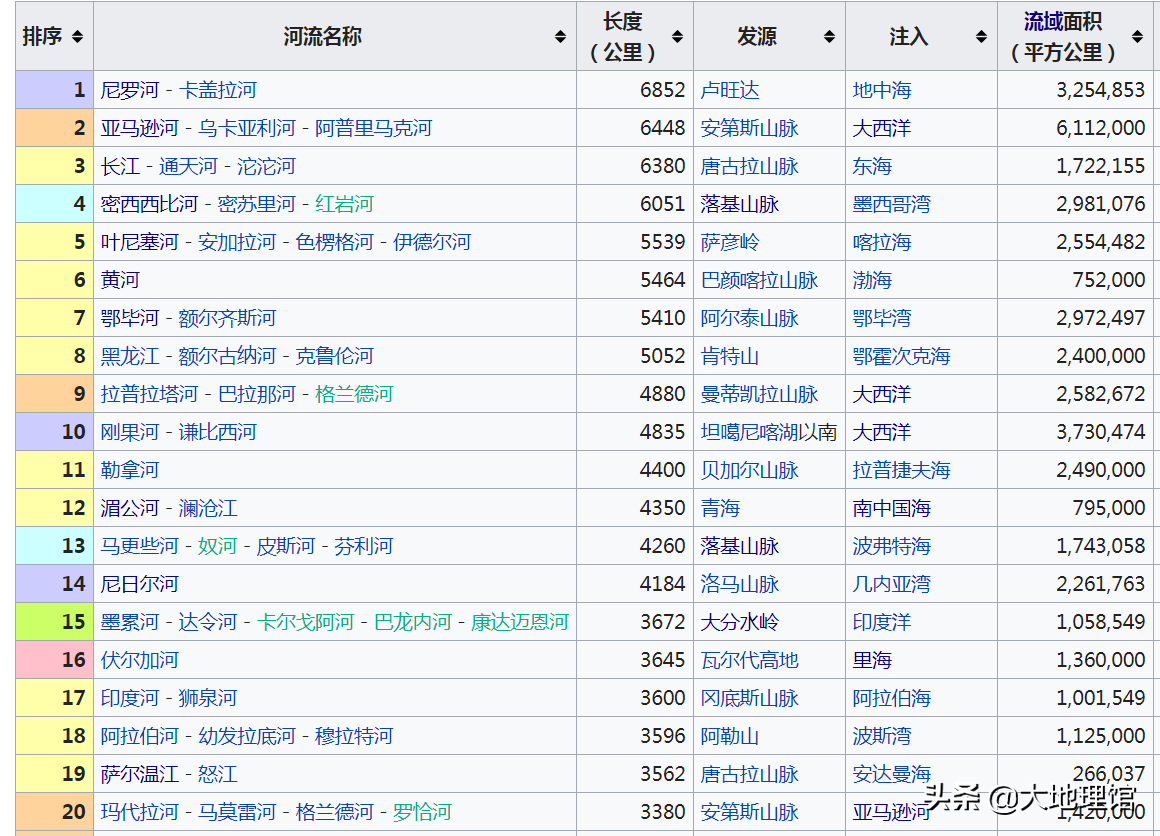The width and height of the screenshot is (1160, 836).
Task: Click the sort icon on 发源 column
Action: tap(830, 35)
